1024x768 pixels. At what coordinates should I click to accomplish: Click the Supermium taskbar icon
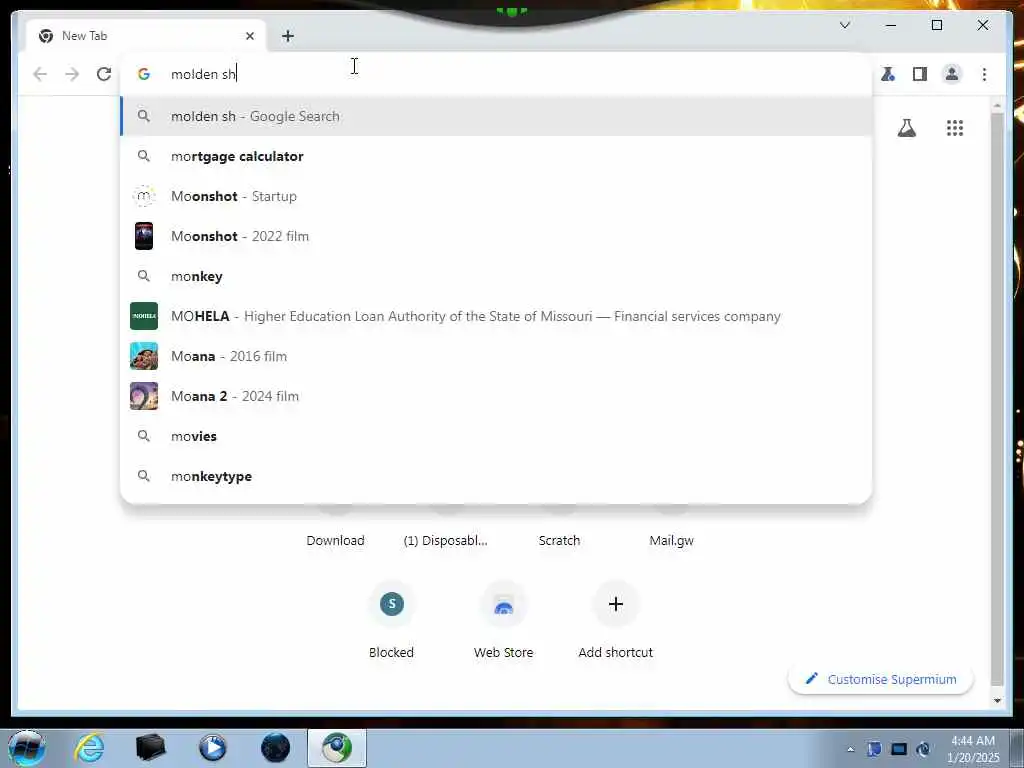337,748
